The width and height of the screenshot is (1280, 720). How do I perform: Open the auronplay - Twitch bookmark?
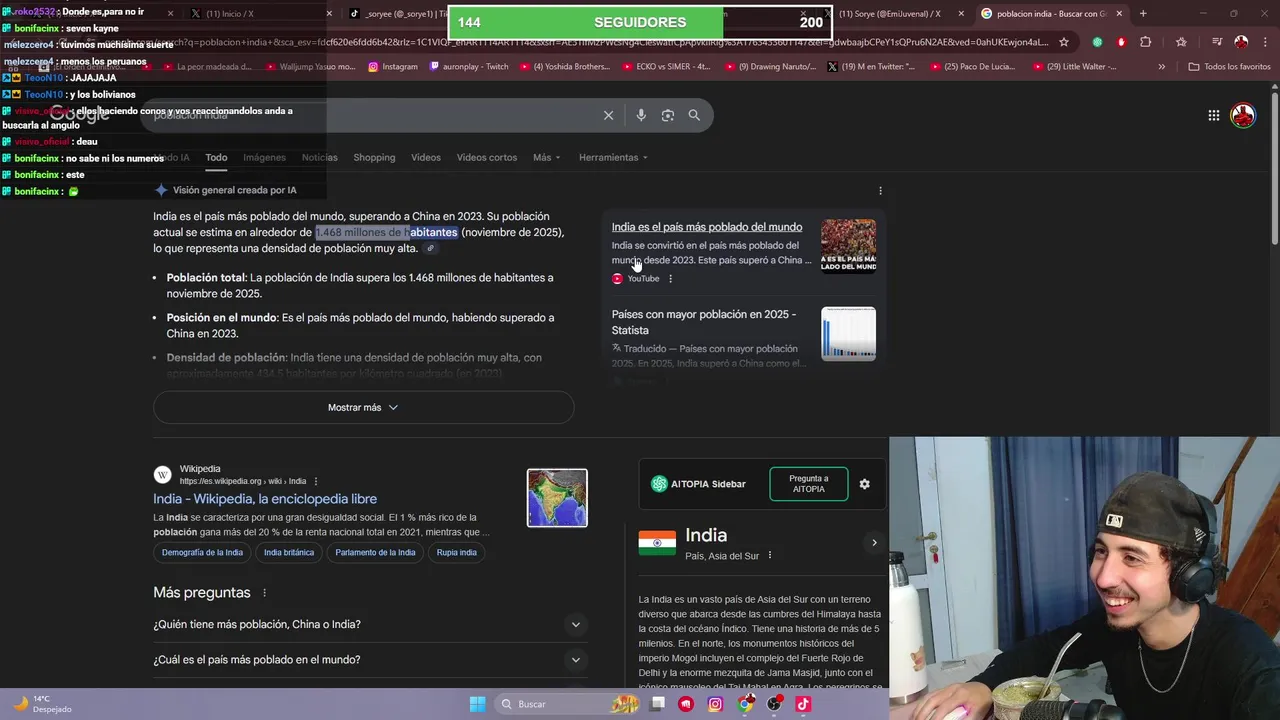point(469,67)
